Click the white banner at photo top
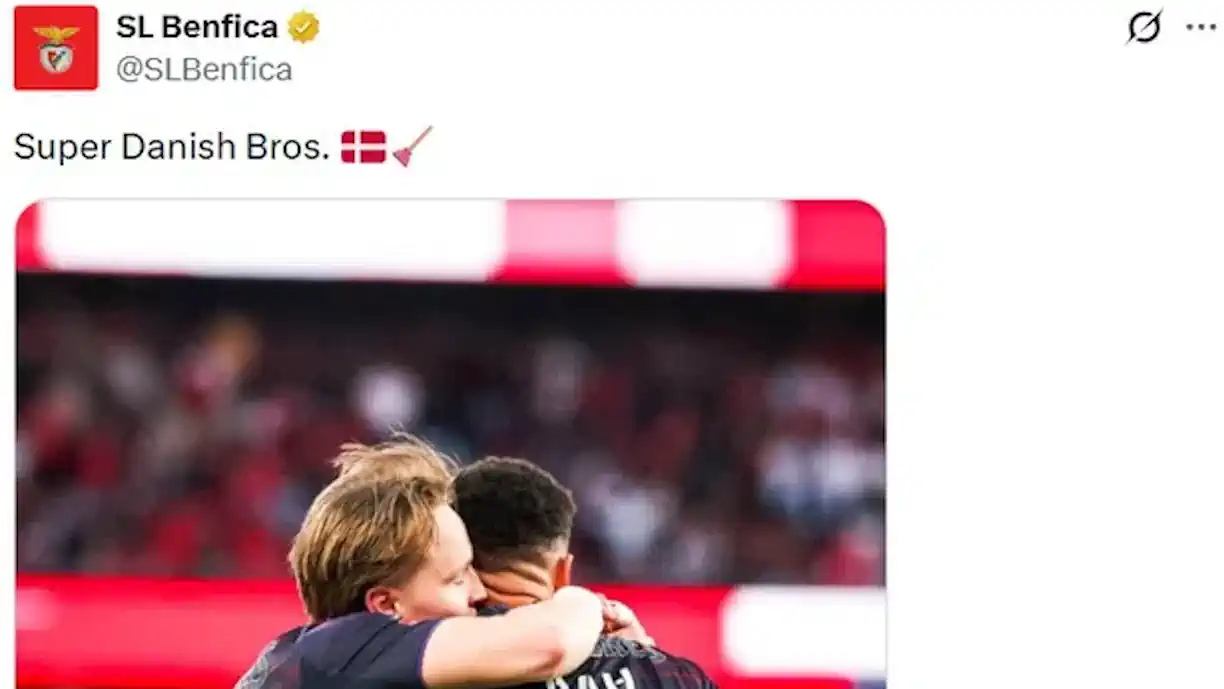Image resolution: width=1224 pixels, height=689 pixels. (270, 240)
